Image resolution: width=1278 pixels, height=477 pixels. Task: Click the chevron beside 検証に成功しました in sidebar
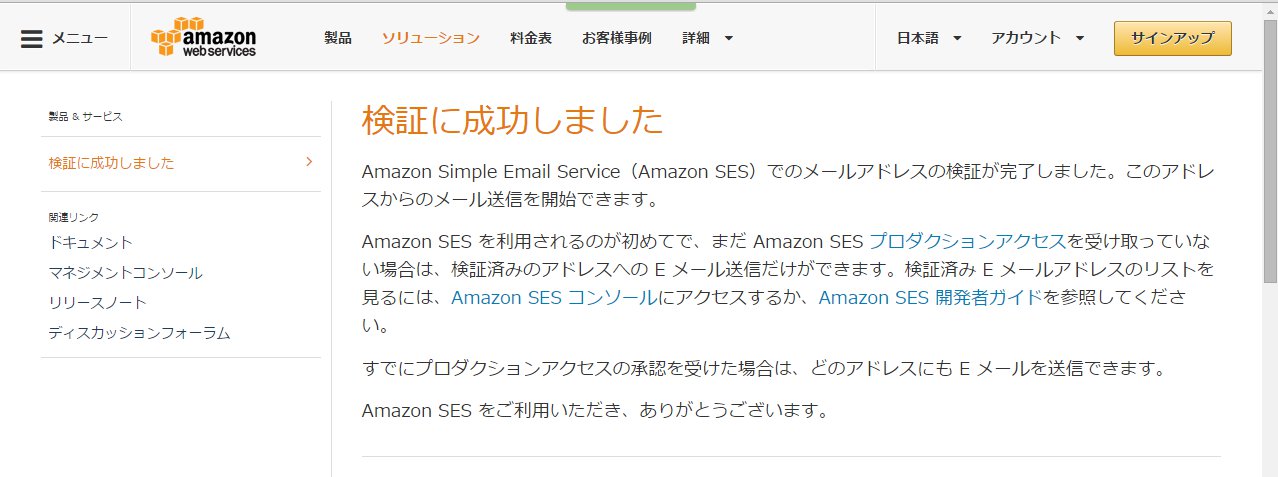[x=309, y=162]
